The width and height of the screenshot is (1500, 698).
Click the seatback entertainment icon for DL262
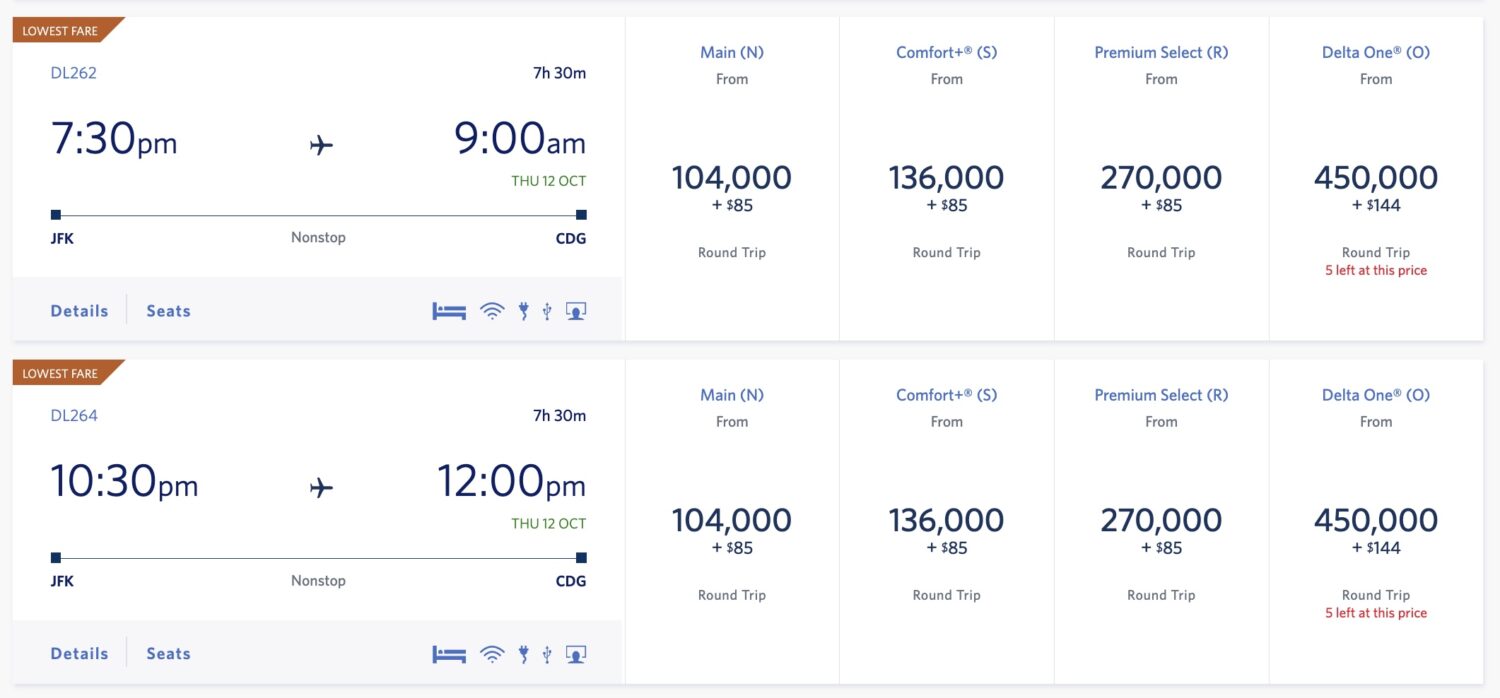575,310
